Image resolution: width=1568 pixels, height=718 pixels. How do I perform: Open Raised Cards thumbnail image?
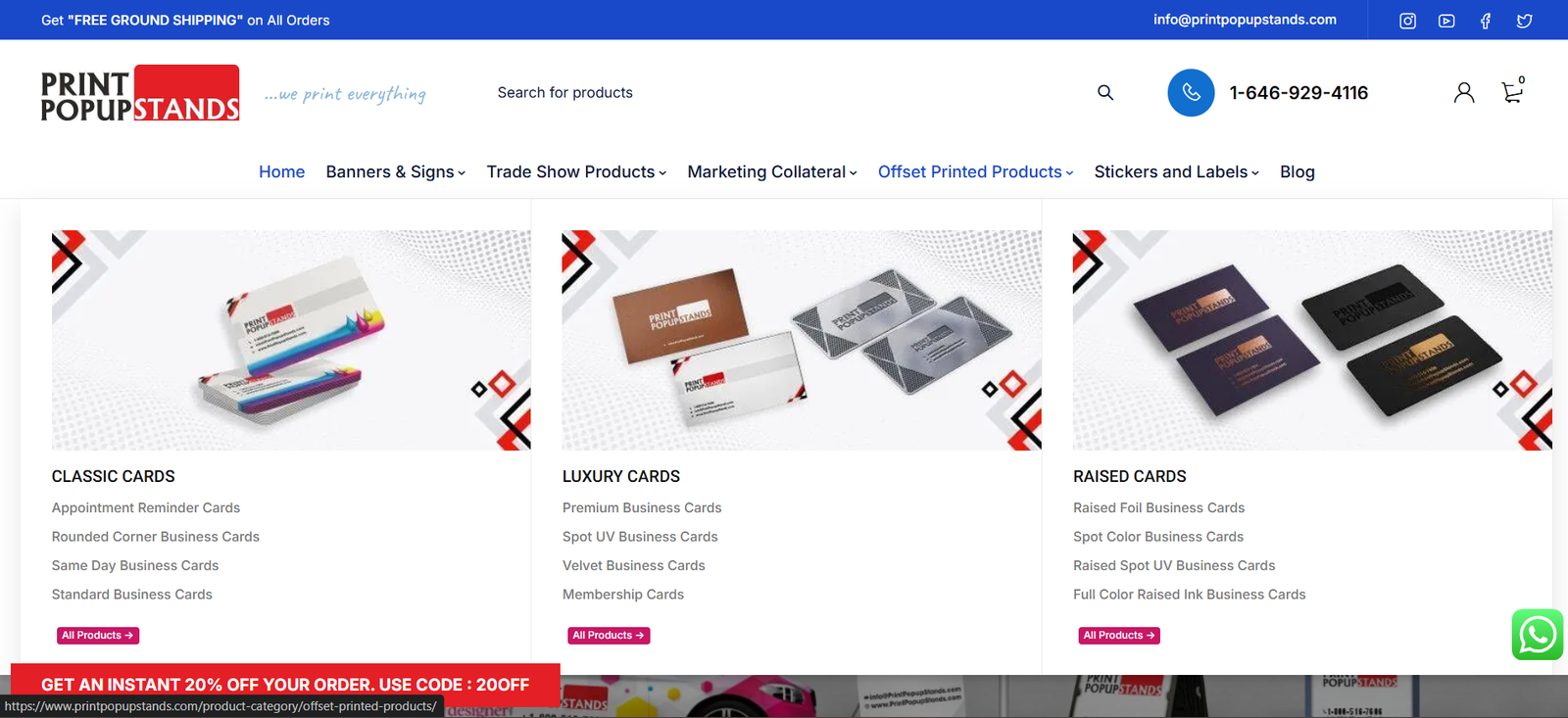click(1312, 340)
